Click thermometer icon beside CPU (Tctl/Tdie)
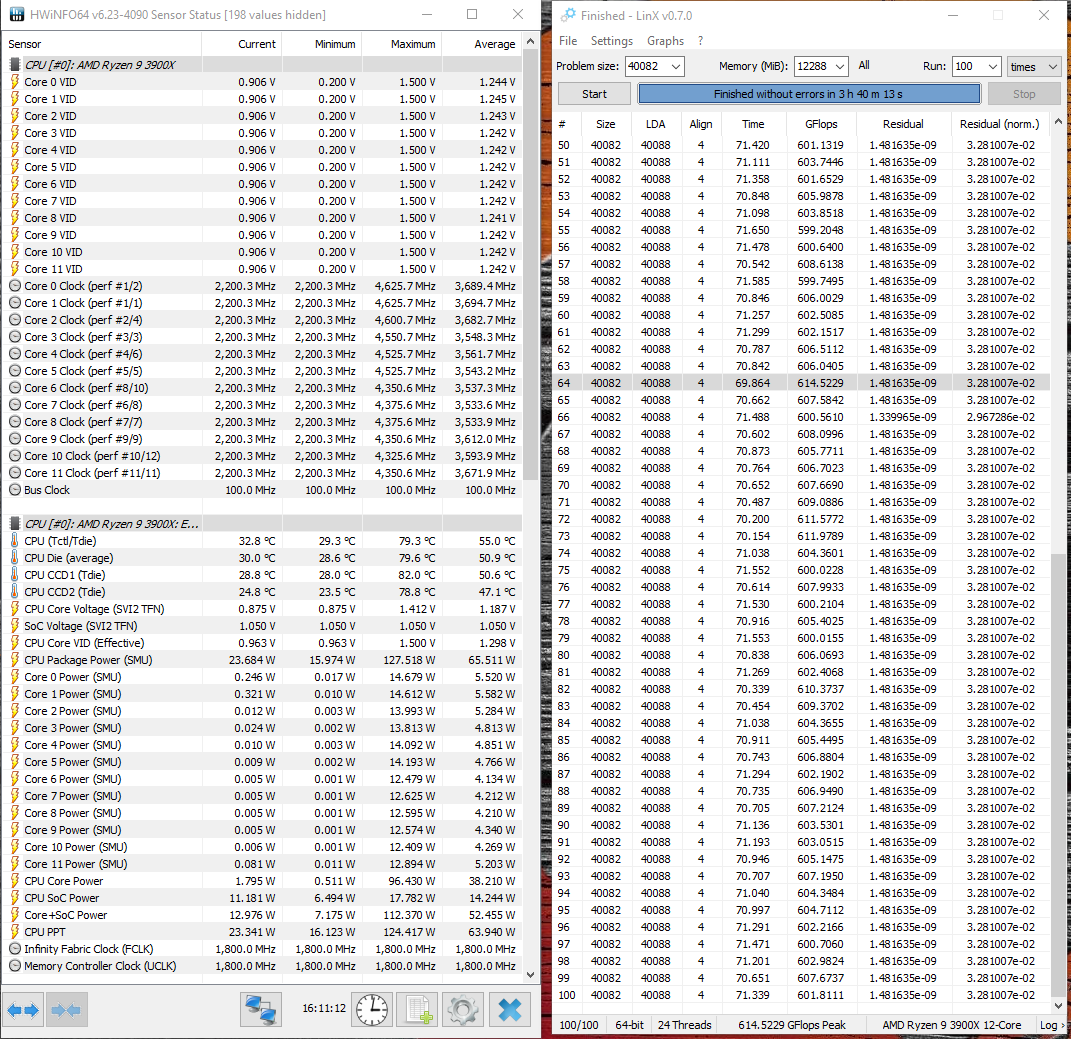The image size is (1071, 1039). tap(14, 540)
